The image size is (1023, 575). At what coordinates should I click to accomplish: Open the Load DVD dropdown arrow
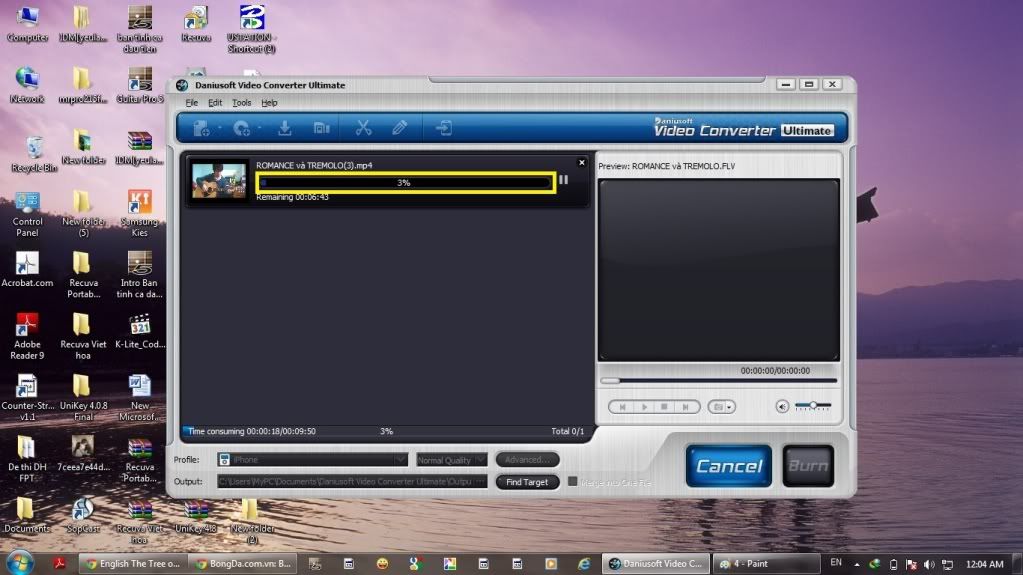260,129
